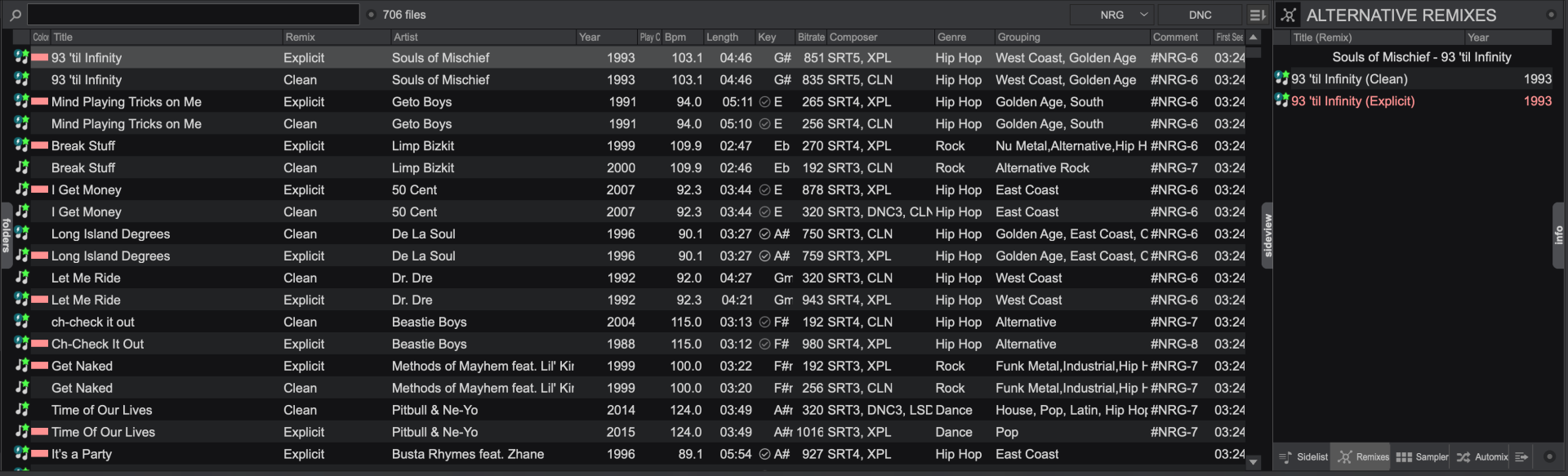
Task: Click track icon of Break Stuff Clean row
Action: click(22, 167)
